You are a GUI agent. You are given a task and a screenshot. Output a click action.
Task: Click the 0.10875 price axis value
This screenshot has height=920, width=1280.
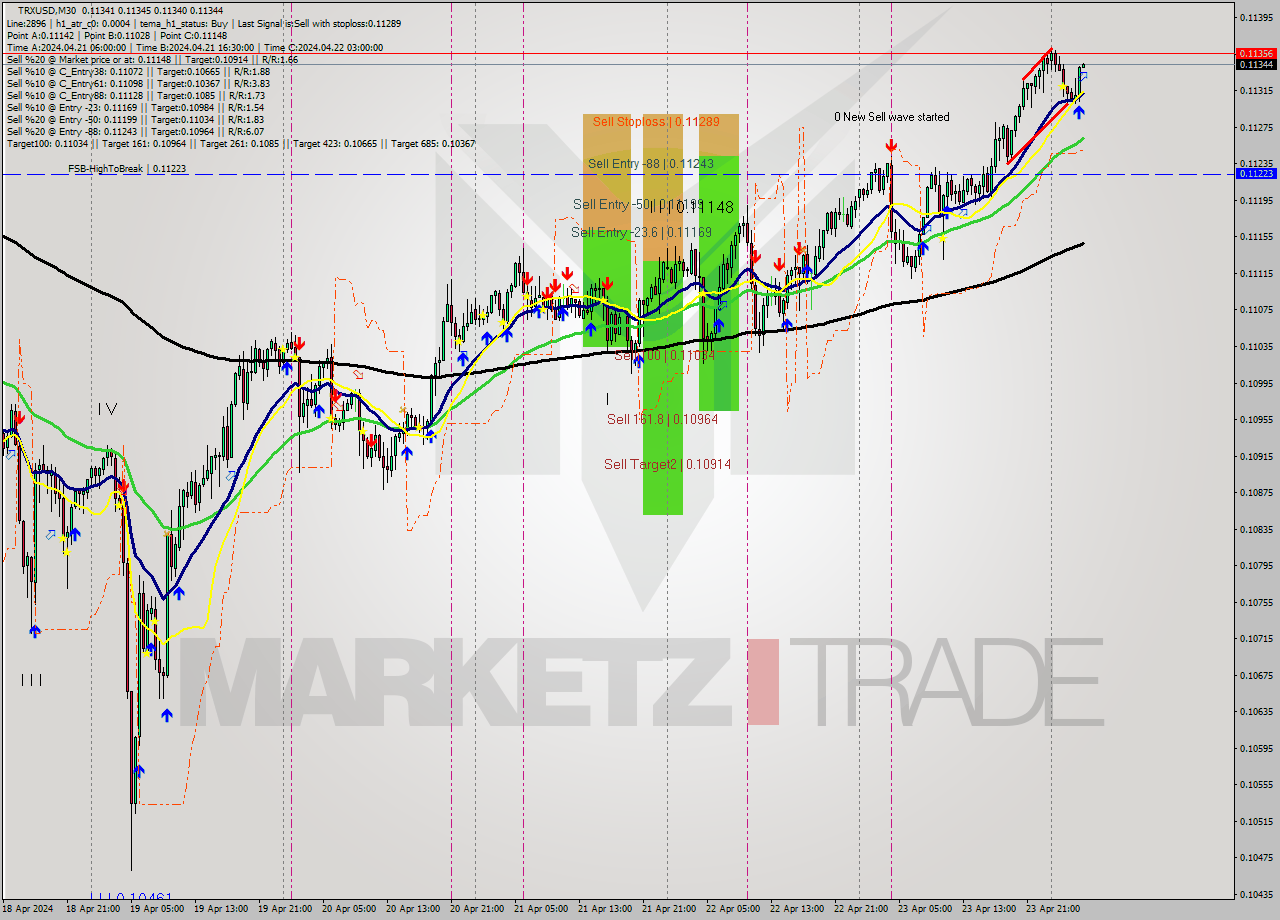tap(1255, 492)
